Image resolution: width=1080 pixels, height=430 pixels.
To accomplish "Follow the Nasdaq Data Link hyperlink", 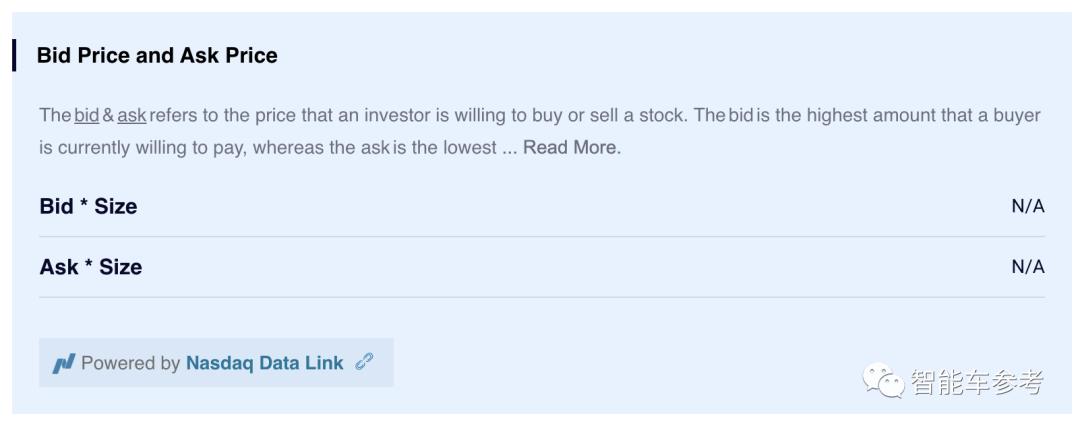I will tap(264, 363).
